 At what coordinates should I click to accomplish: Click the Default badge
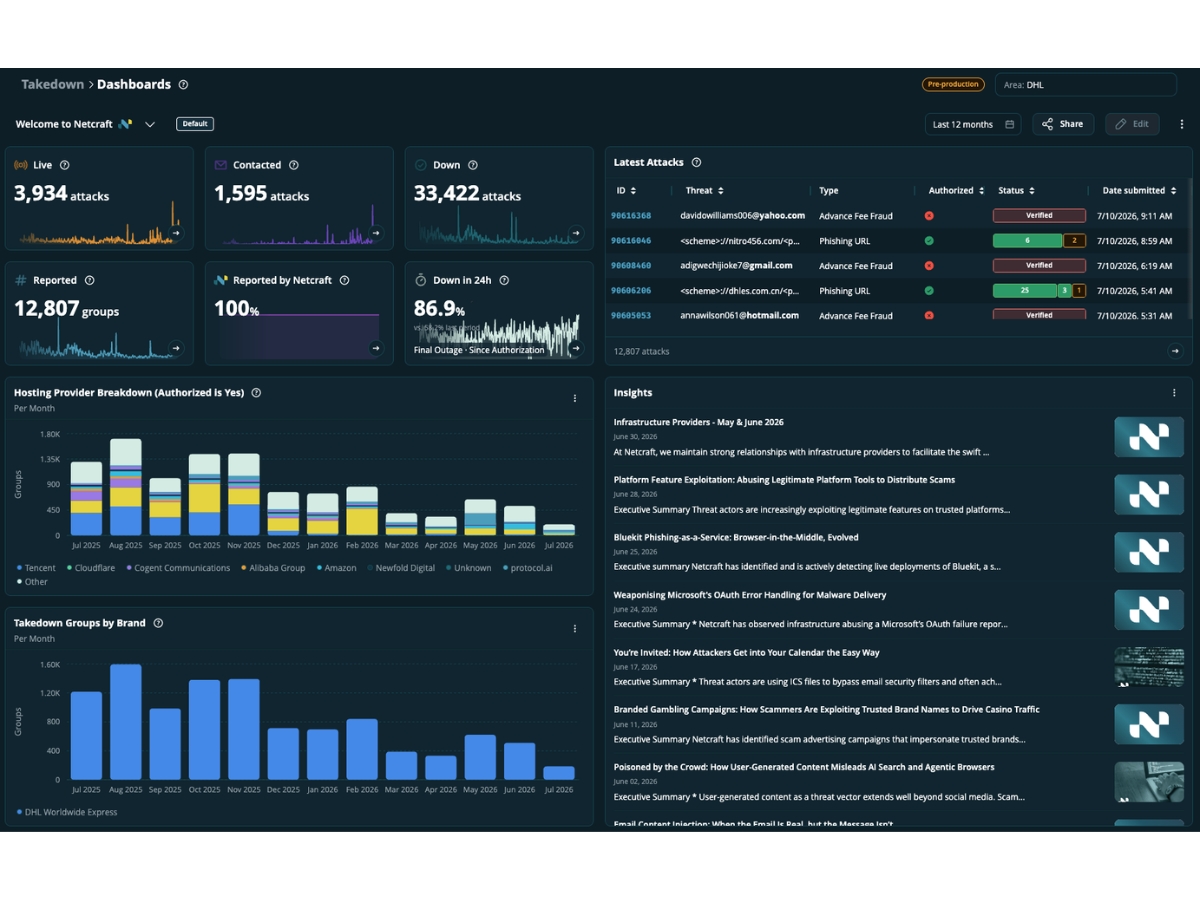tap(195, 124)
